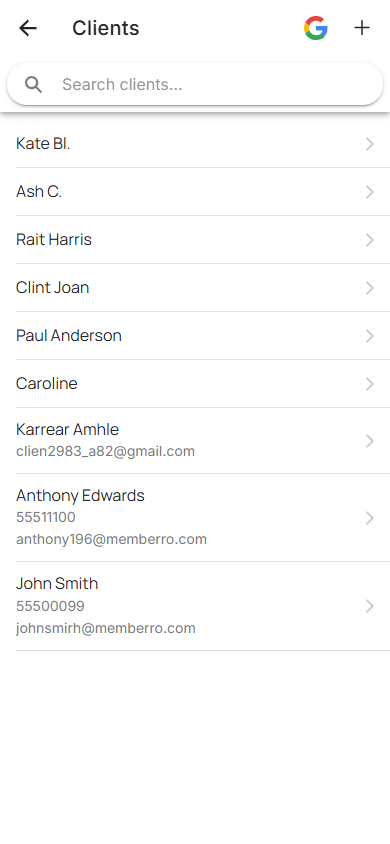
Task: Click chevron next to Clint Joan
Action: [370, 288]
